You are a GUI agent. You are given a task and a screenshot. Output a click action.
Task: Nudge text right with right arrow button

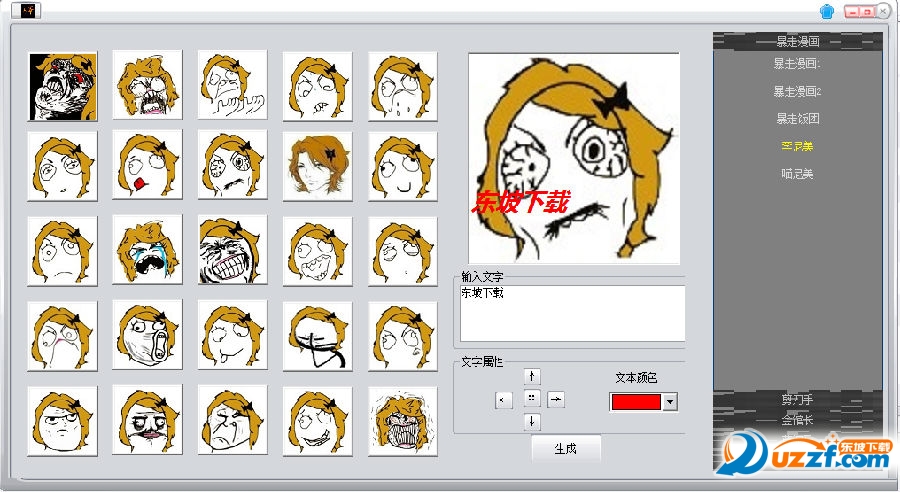point(556,400)
